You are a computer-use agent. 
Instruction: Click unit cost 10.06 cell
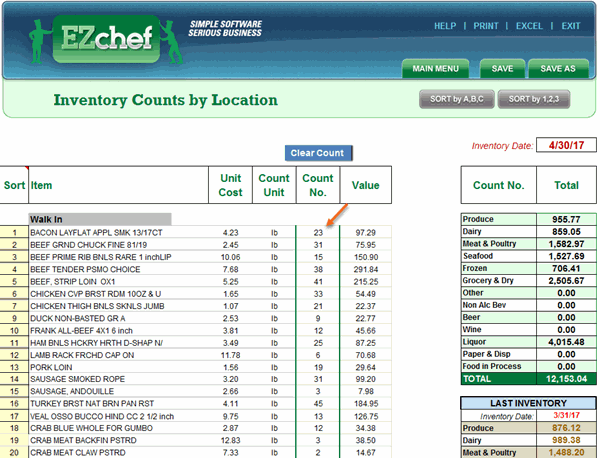pyautogui.click(x=230, y=257)
